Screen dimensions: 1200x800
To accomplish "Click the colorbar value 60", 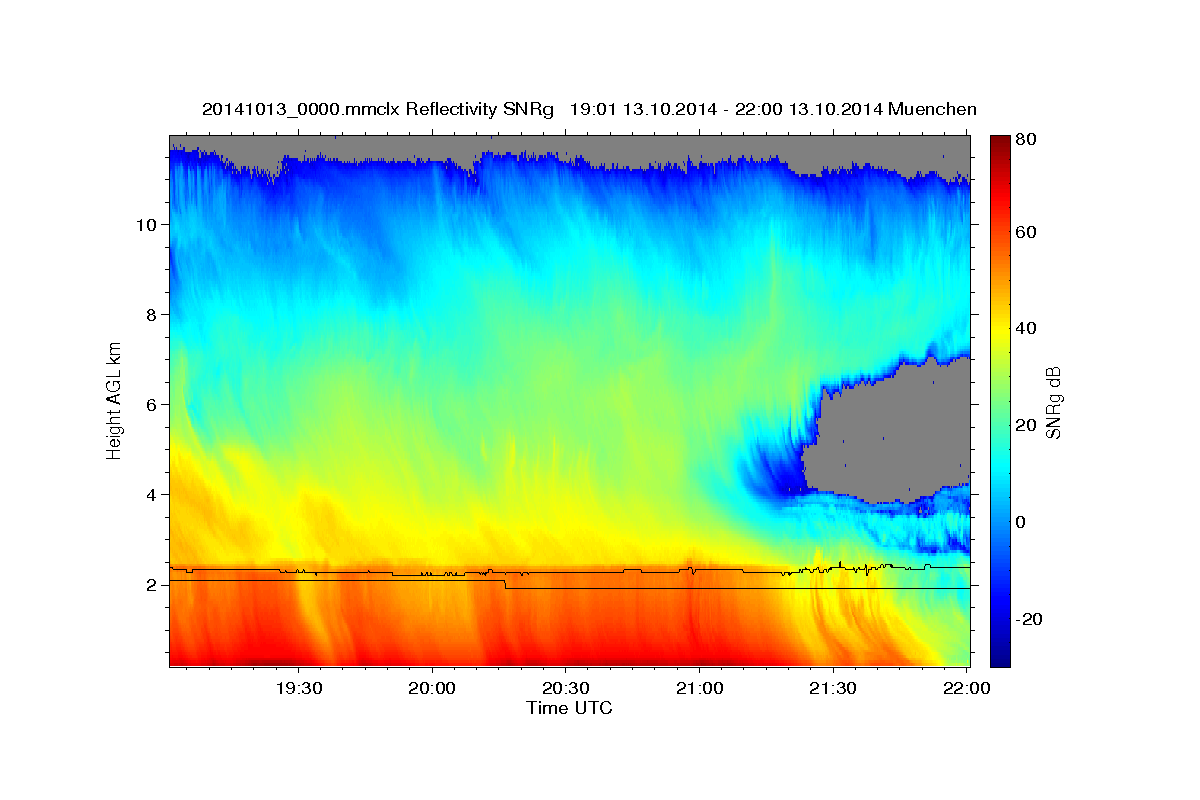I will [1025, 232].
